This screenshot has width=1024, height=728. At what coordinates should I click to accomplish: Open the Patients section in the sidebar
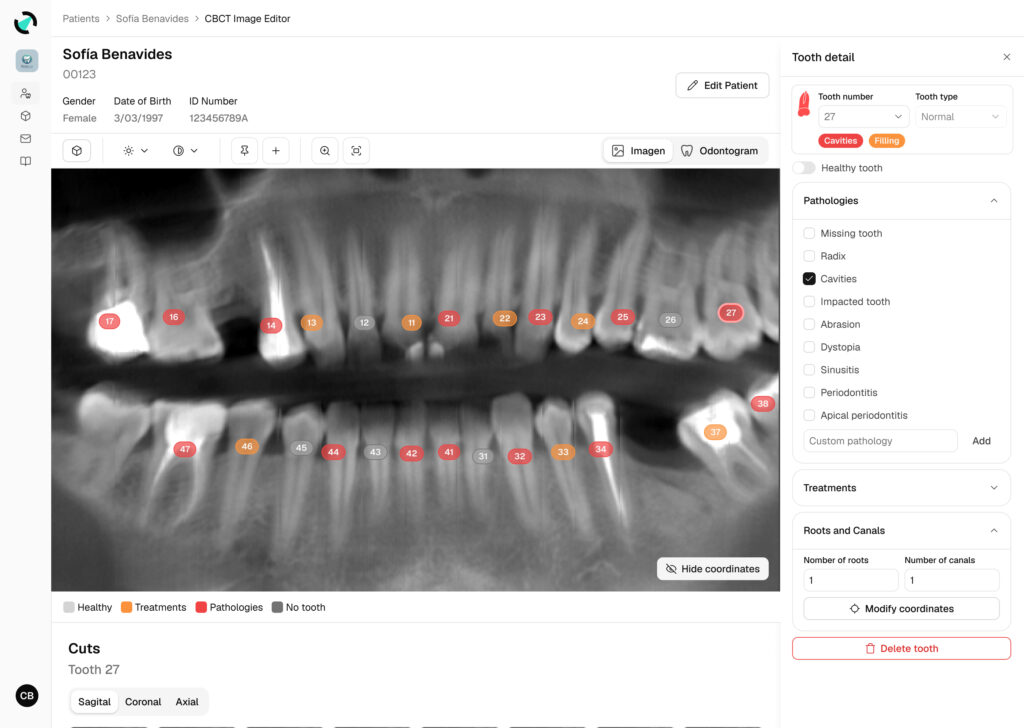[x=26, y=95]
